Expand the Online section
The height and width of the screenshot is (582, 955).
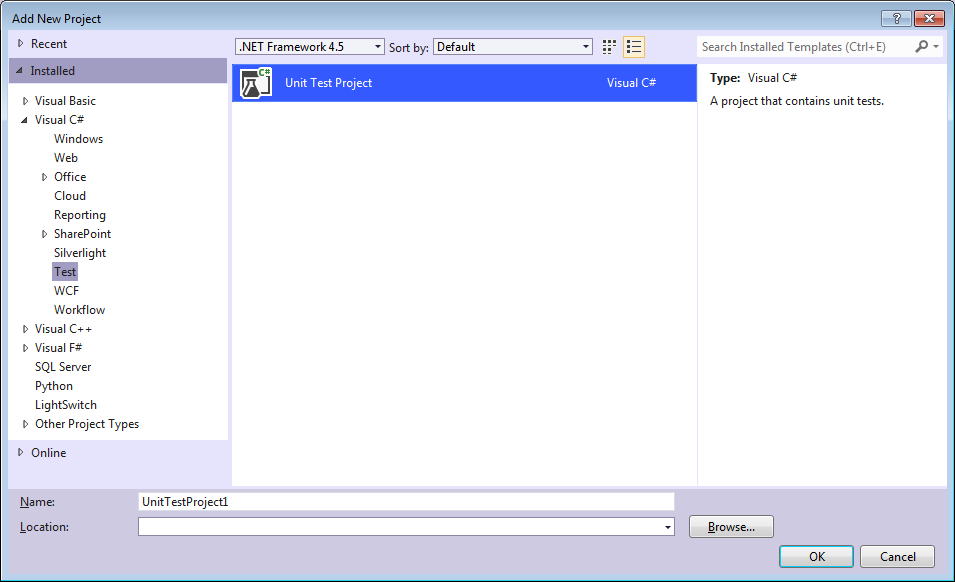pyautogui.click(x=21, y=452)
